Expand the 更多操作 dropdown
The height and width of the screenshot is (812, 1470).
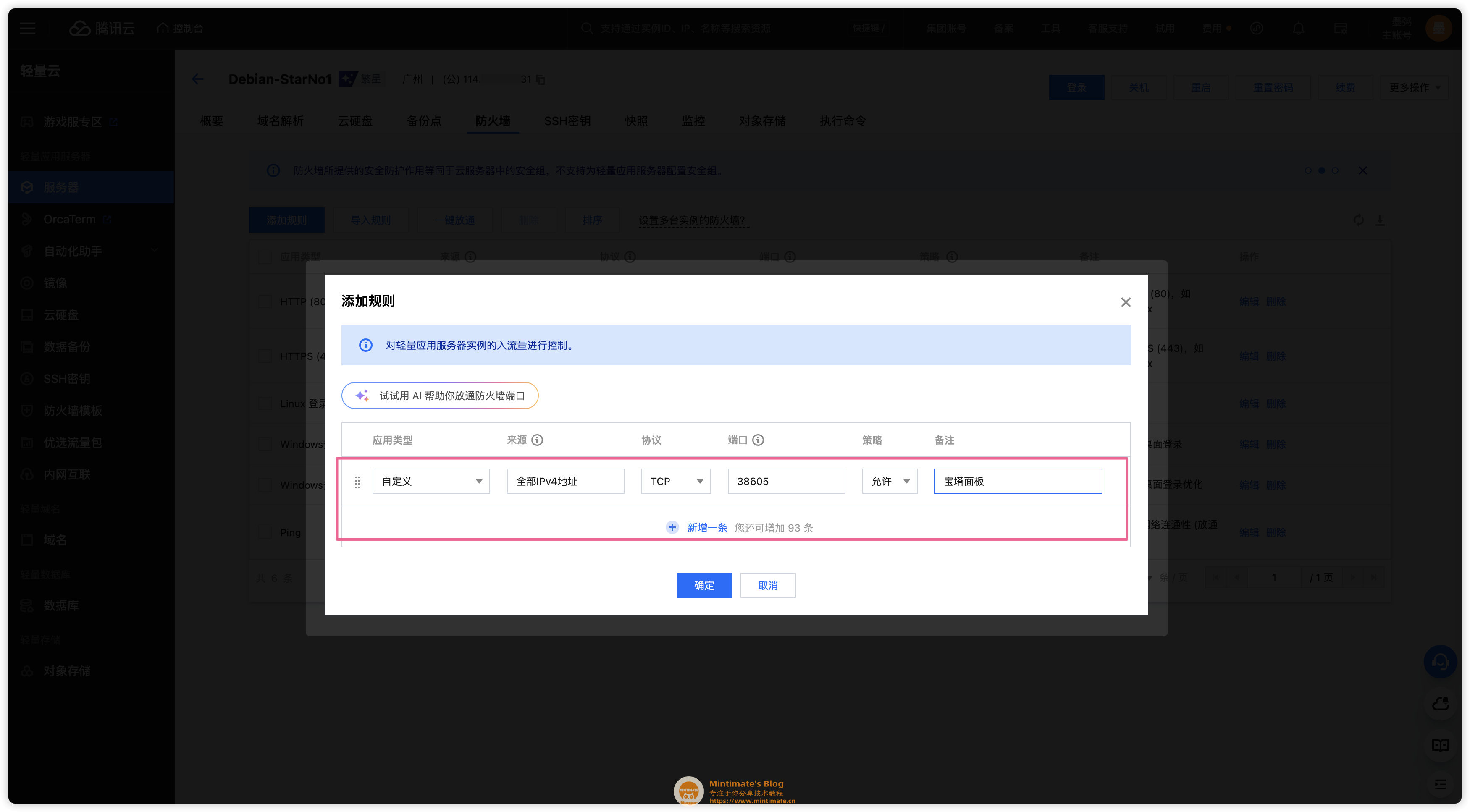[1415, 87]
